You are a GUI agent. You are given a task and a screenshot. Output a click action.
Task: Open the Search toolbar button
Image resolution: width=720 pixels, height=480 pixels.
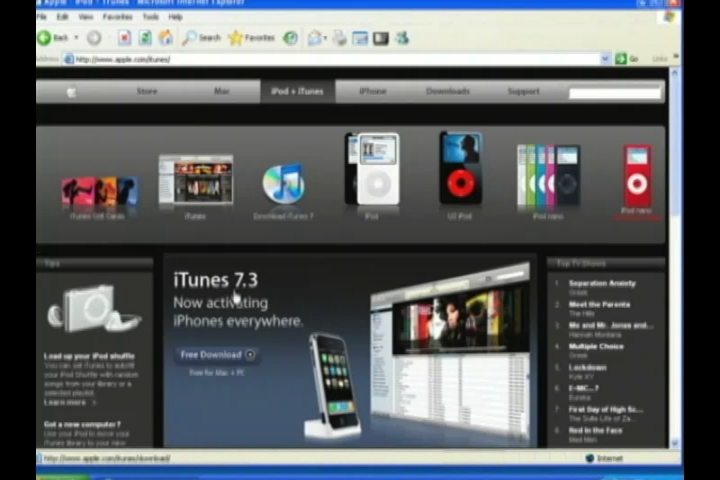coord(201,38)
